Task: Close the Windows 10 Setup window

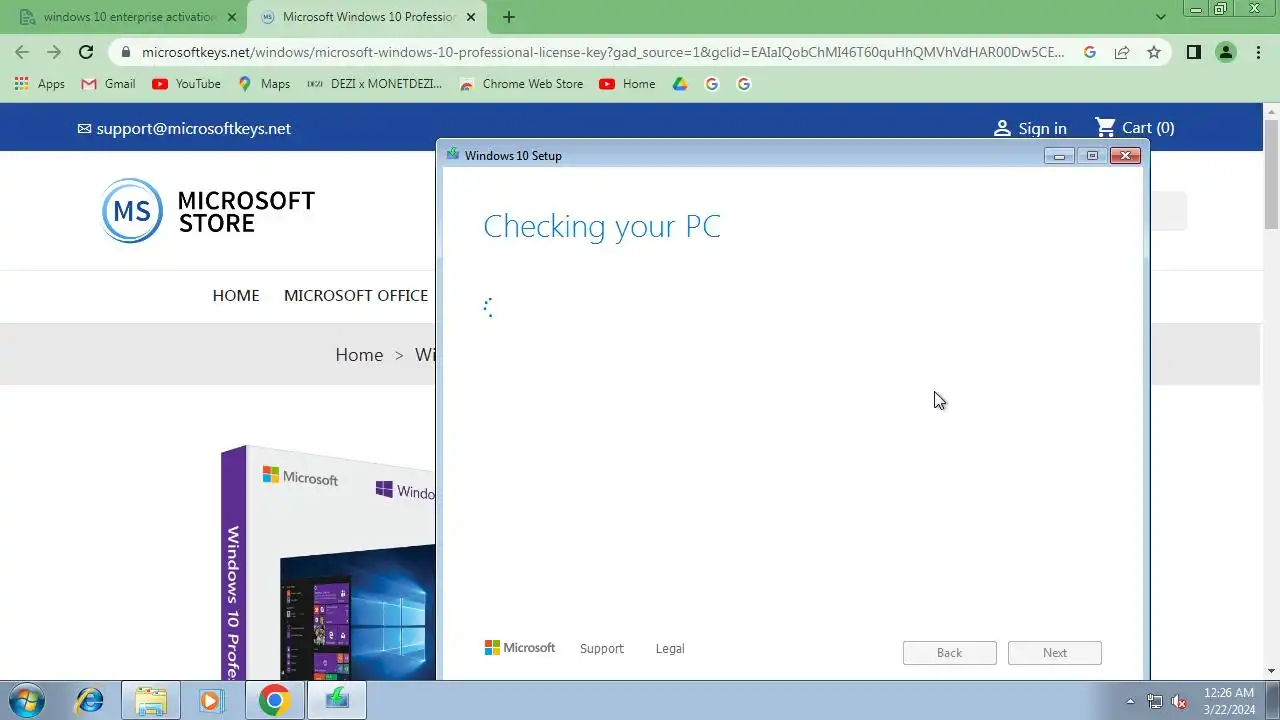Action: tap(1125, 155)
